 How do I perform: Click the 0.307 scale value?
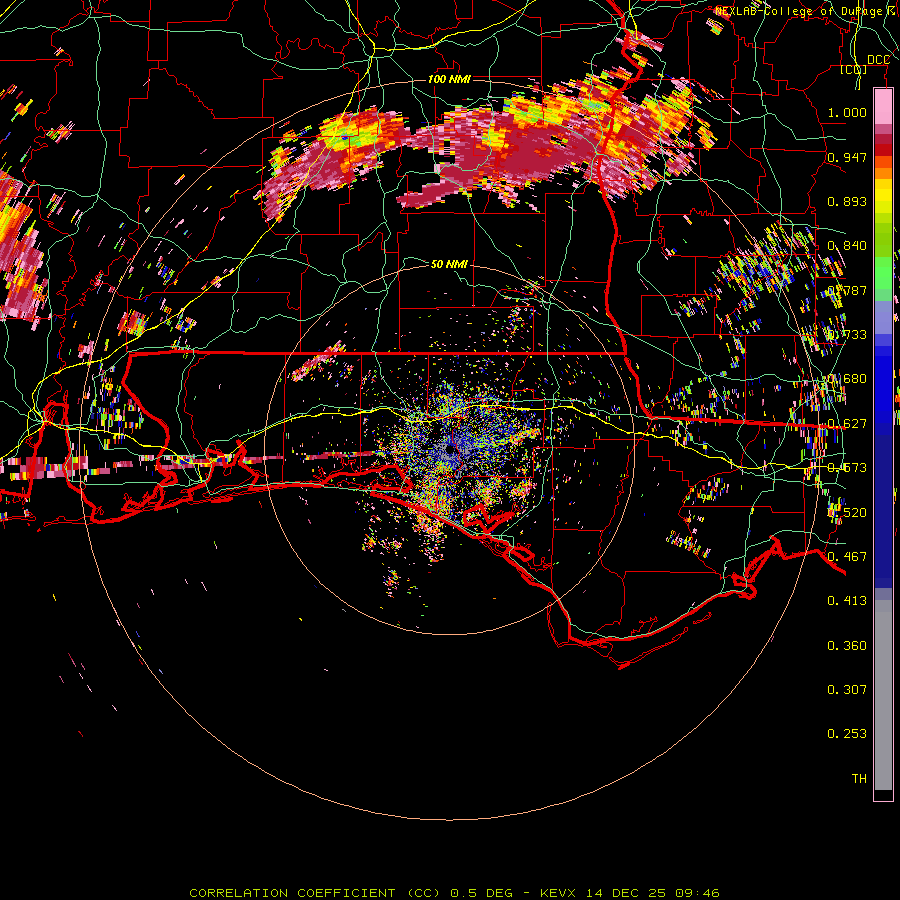(x=847, y=689)
